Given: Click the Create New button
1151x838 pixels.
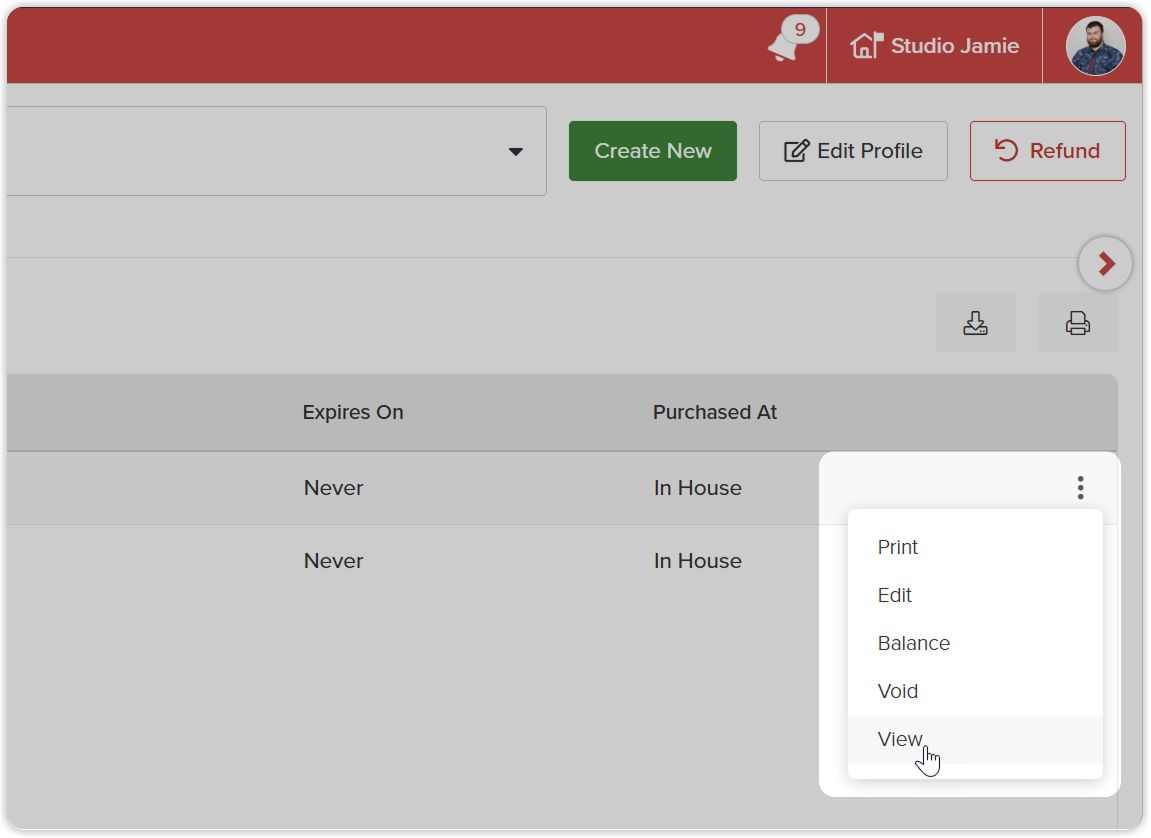Looking at the screenshot, I should (653, 151).
